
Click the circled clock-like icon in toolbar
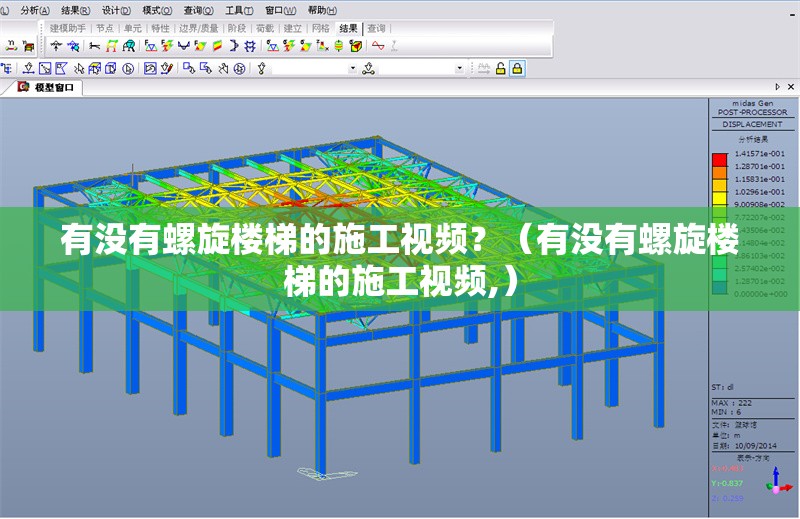[239, 68]
